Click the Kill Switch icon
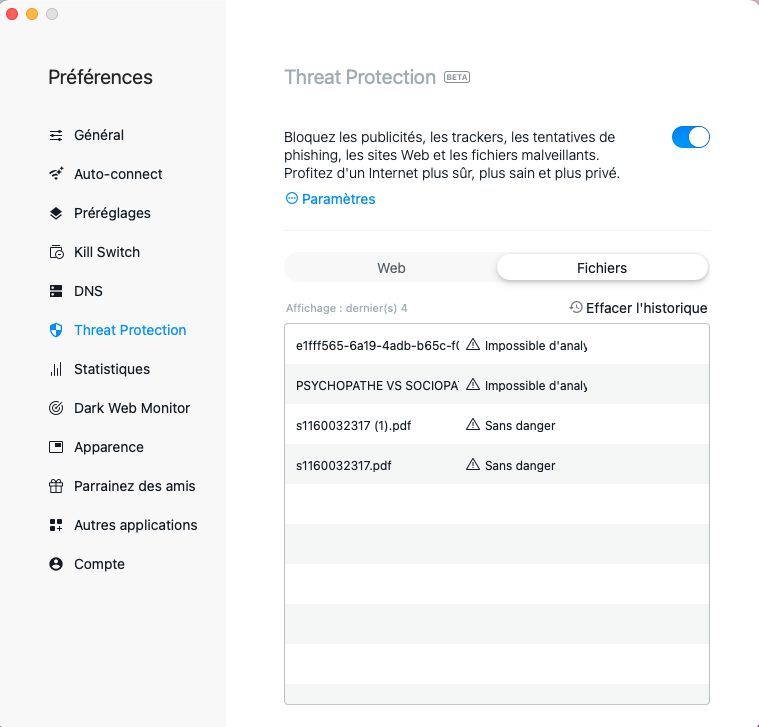 click(x=56, y=252)
